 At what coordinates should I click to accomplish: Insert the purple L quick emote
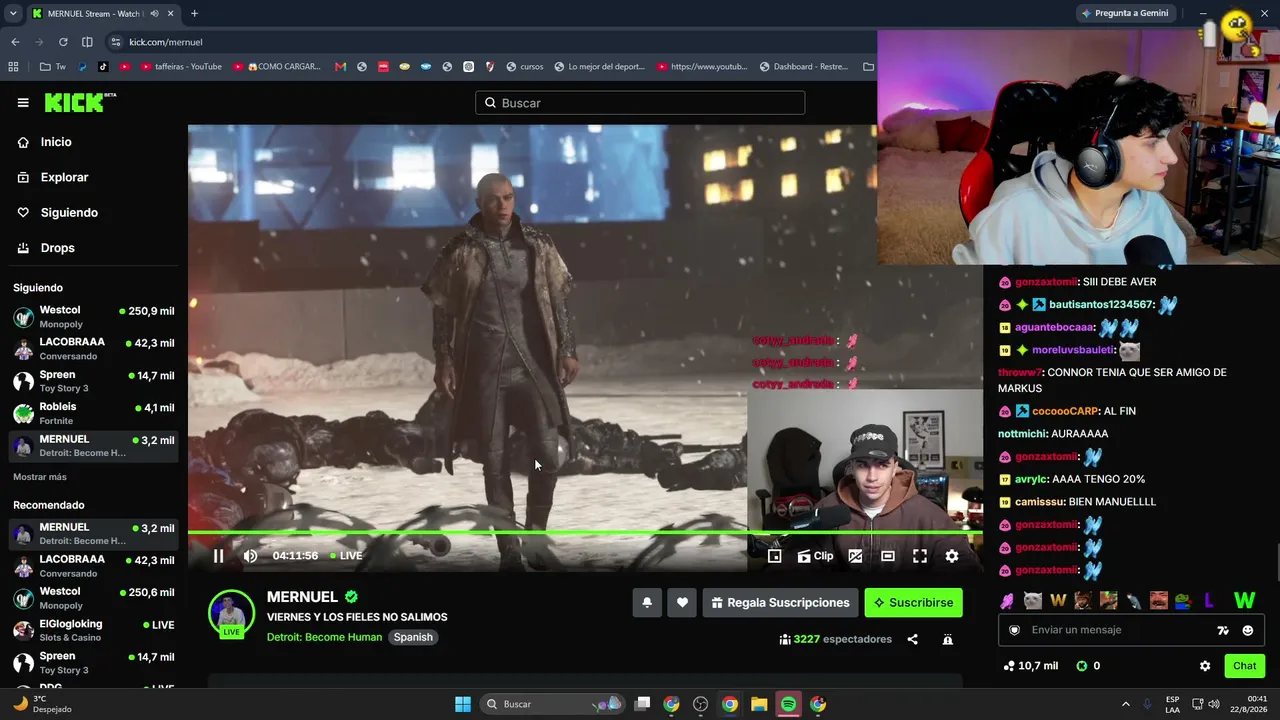click(1209, 601)
